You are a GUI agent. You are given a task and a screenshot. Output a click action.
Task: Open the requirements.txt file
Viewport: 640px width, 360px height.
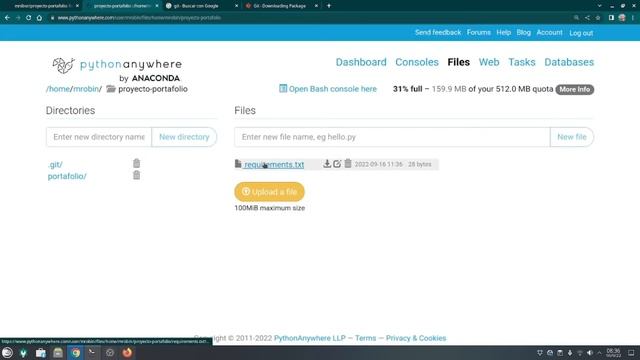(x=274, y=164)
